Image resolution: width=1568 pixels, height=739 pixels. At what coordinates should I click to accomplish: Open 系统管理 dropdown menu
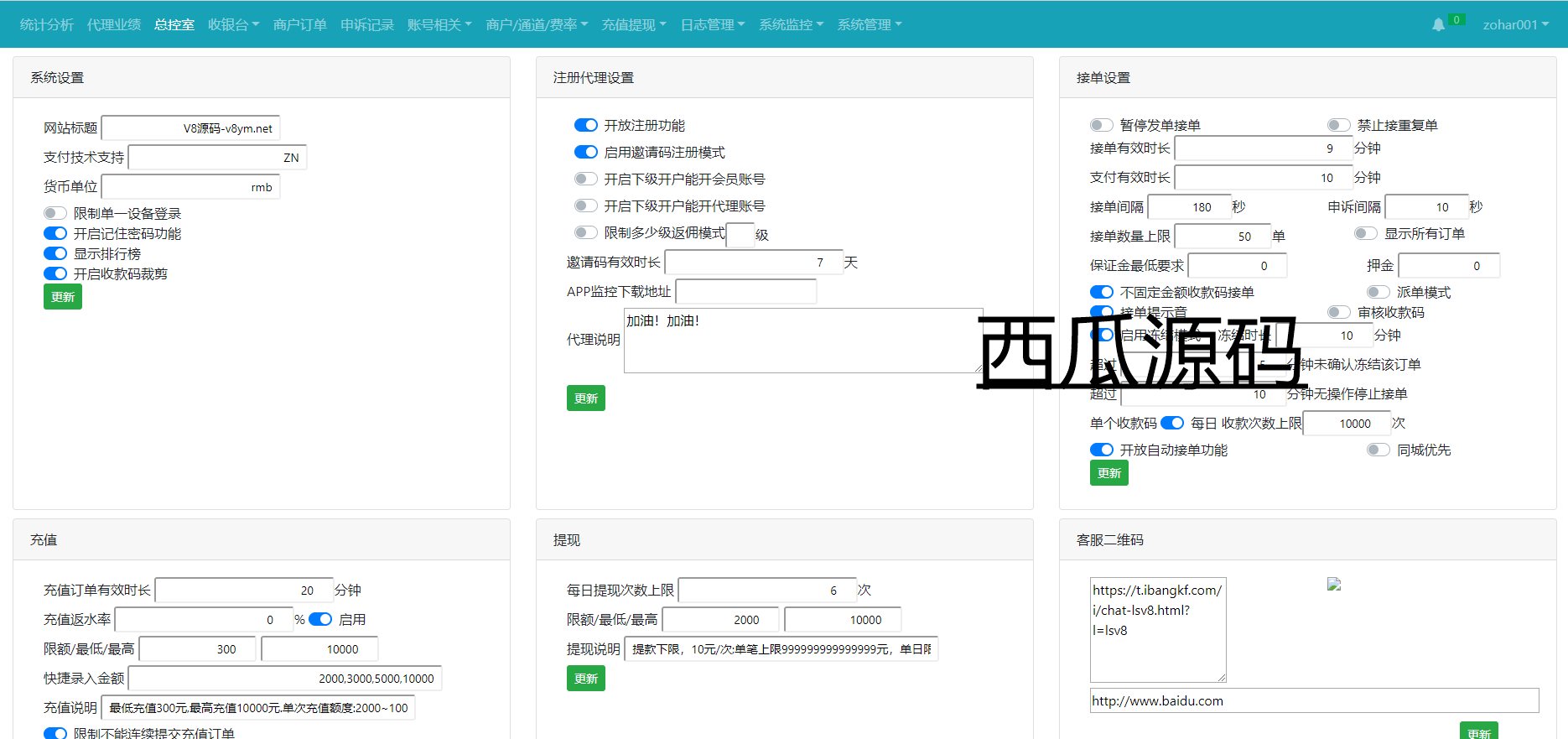[870, 24]
